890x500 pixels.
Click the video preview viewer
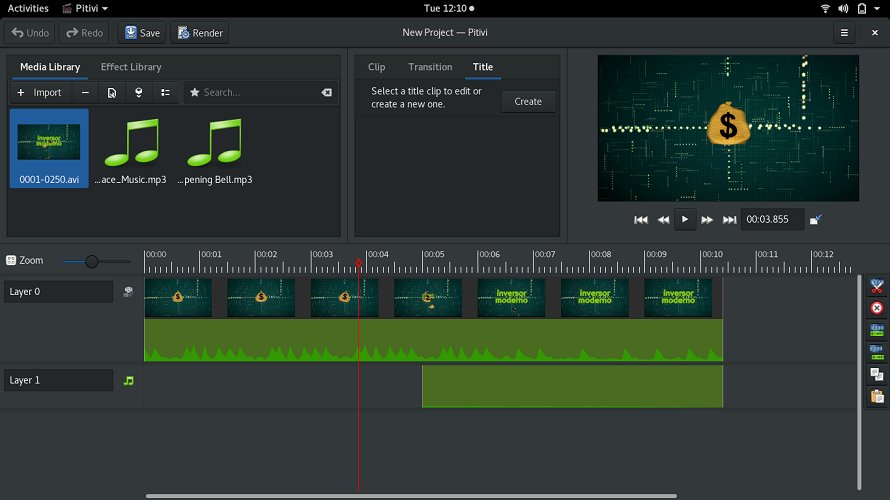click(728, 128)
